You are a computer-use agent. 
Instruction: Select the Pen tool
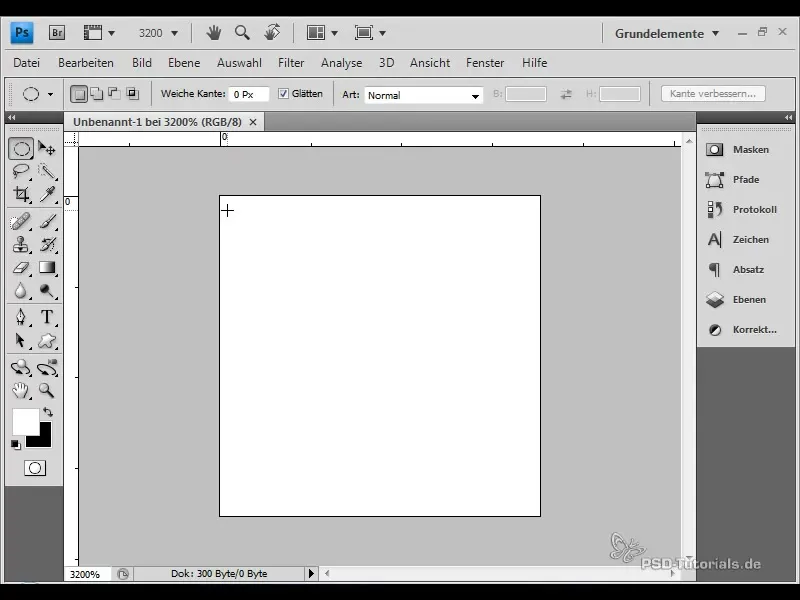click(x=21, y=317)
